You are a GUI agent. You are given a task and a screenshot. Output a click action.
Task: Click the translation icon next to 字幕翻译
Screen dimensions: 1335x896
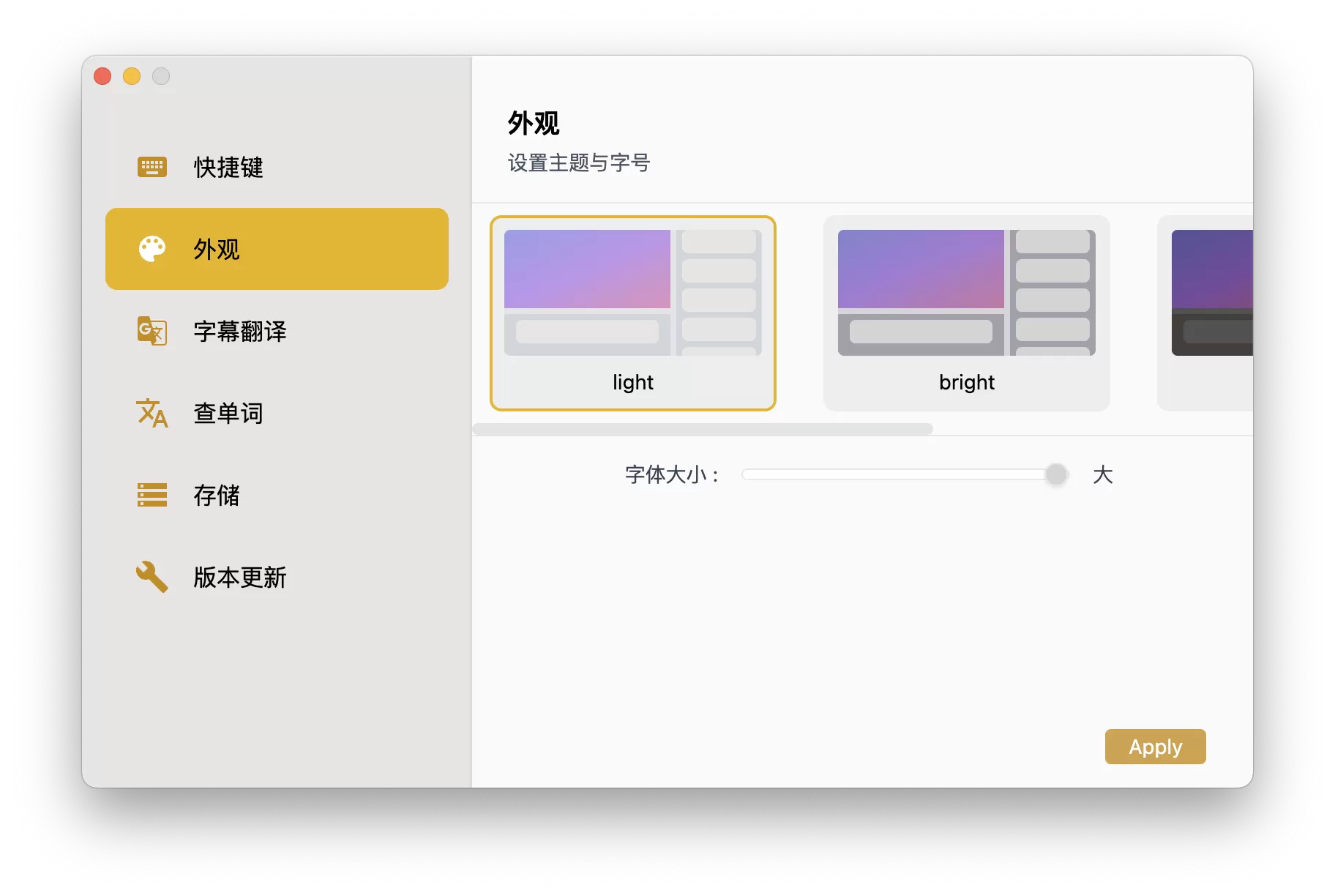[152, 332]
